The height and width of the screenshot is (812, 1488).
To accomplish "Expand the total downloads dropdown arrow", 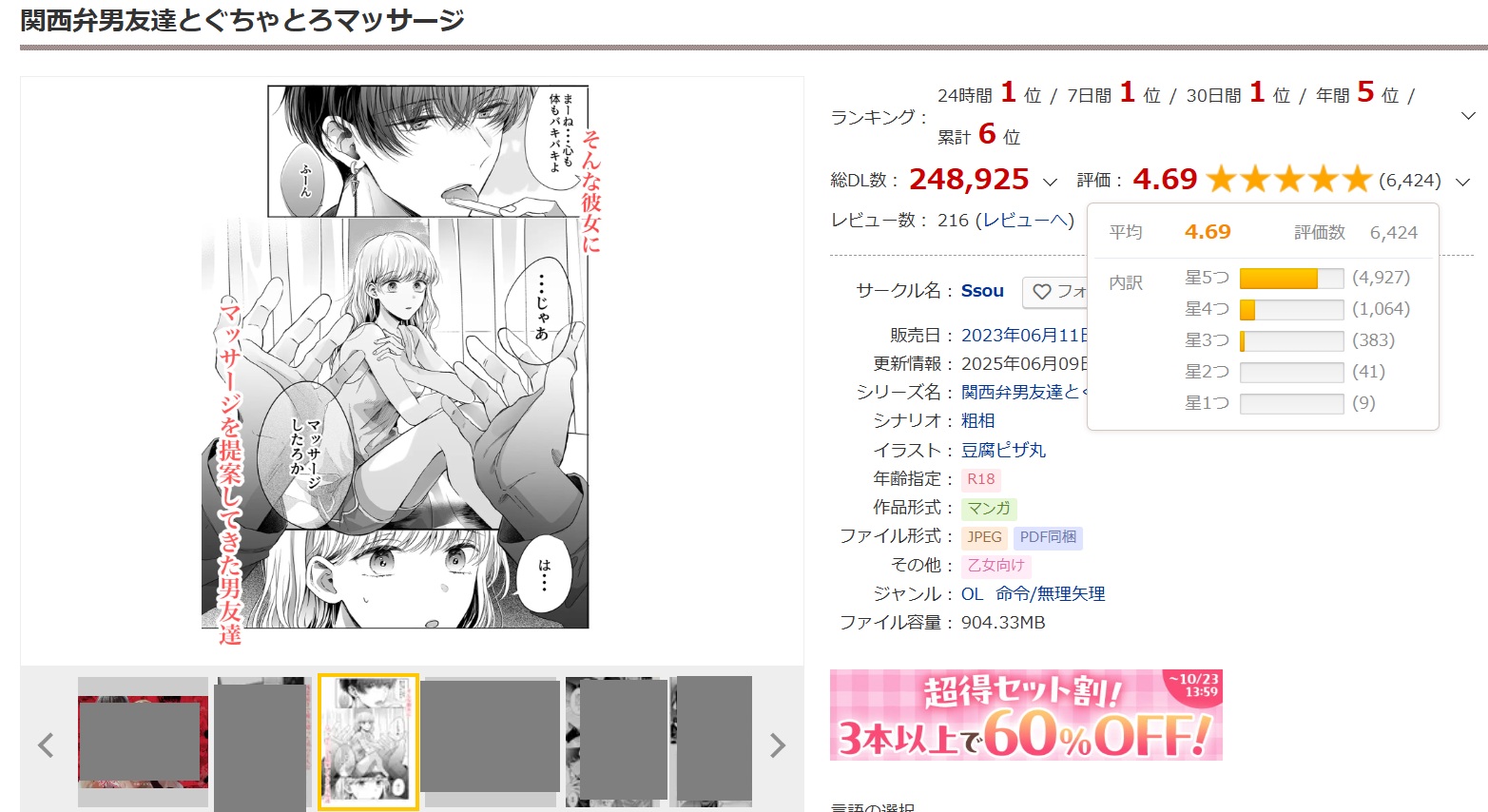I will click(x=1050, y=182).
